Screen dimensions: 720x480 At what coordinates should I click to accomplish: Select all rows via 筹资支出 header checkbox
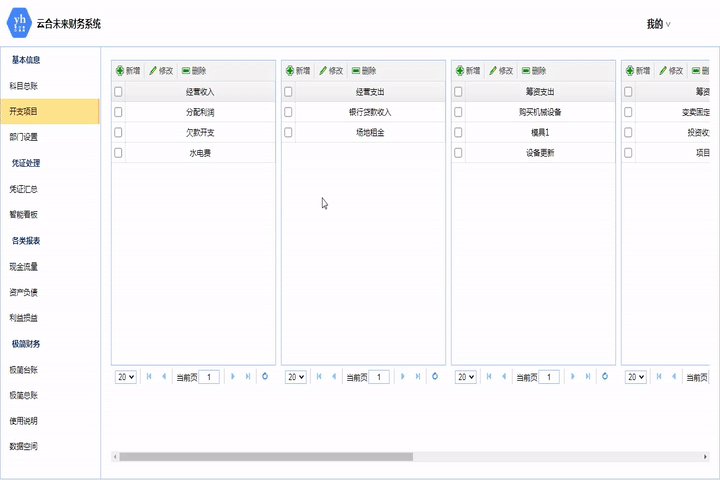(x=458, y=91)
